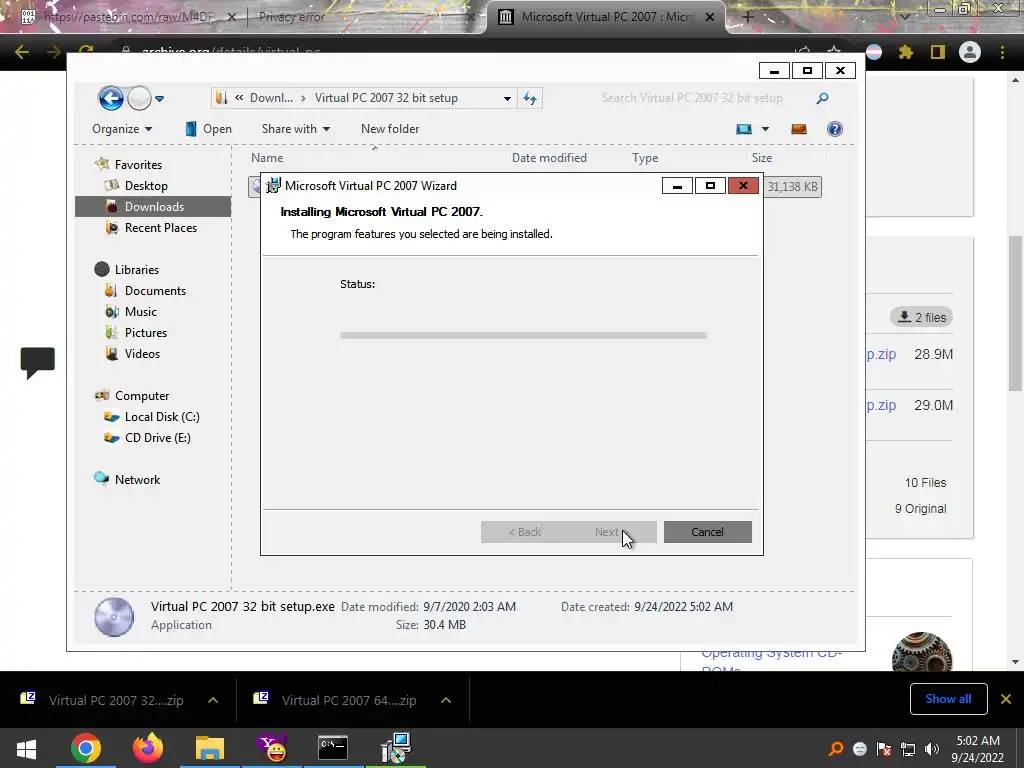
Task: Open the Share with menu
Action: tap(296, 129)
